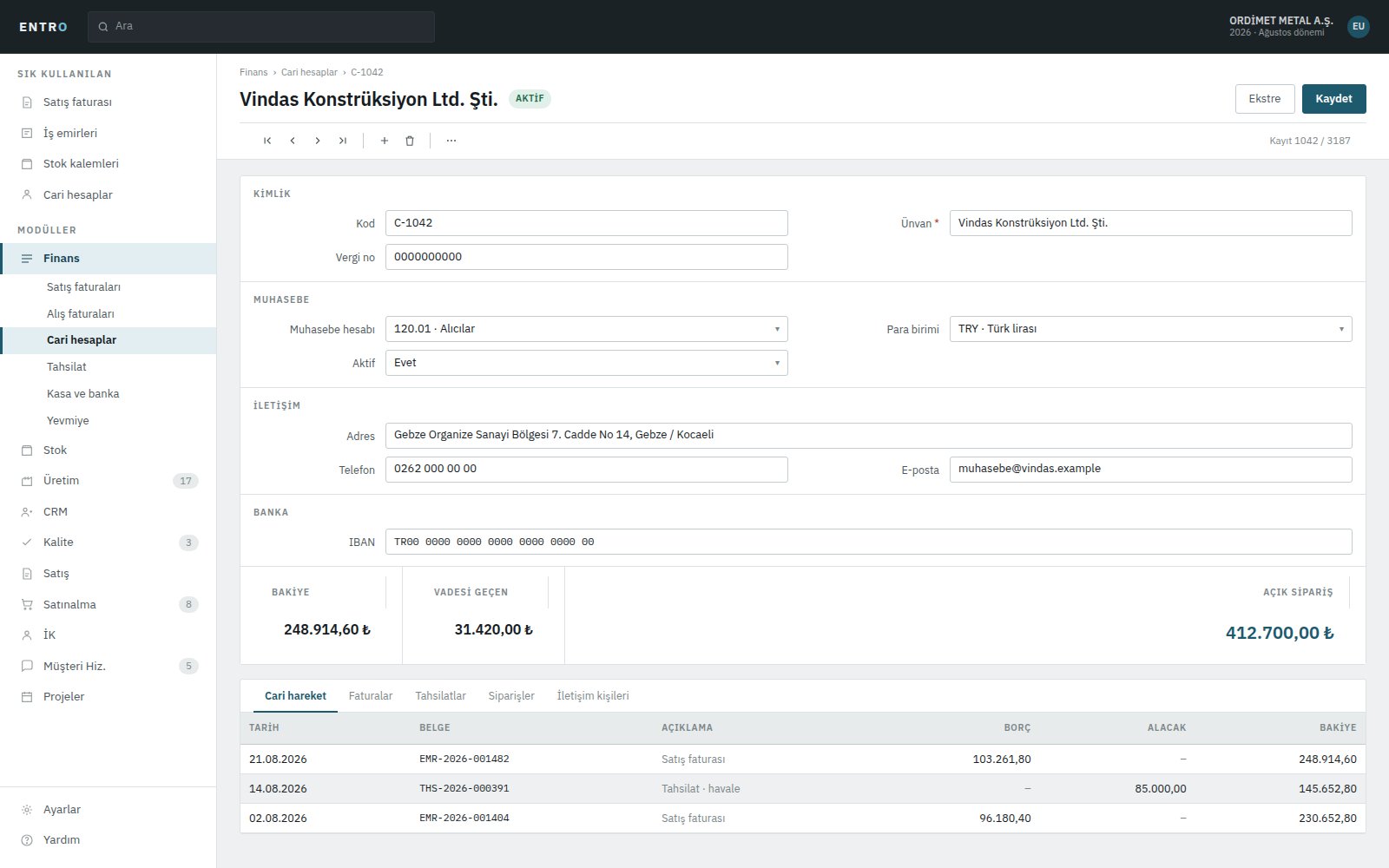Jump to the last record
The height and width of the screenshot is (868, 1389).
point(343,141)
